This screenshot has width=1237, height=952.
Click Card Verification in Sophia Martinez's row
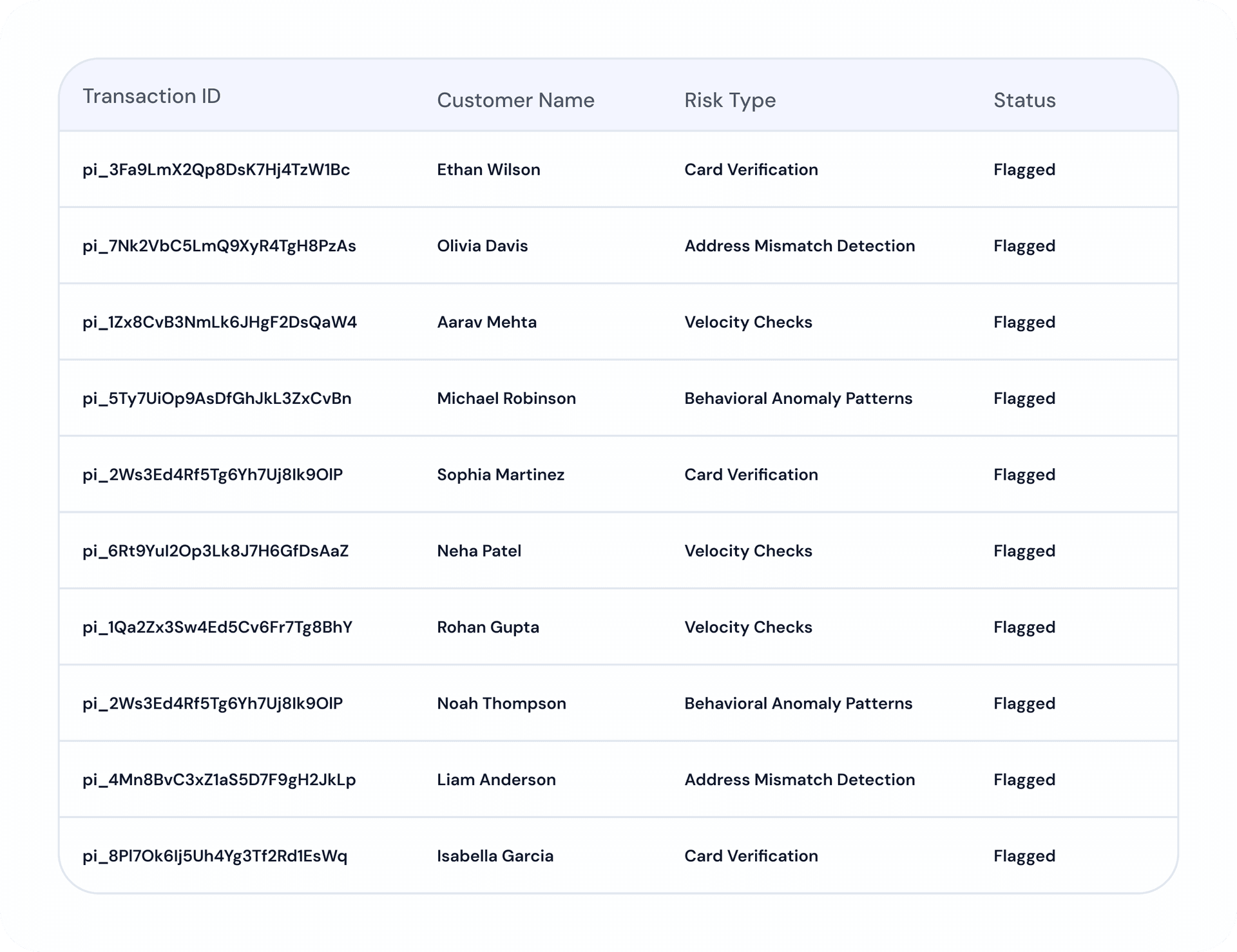[x=751, y=475]
